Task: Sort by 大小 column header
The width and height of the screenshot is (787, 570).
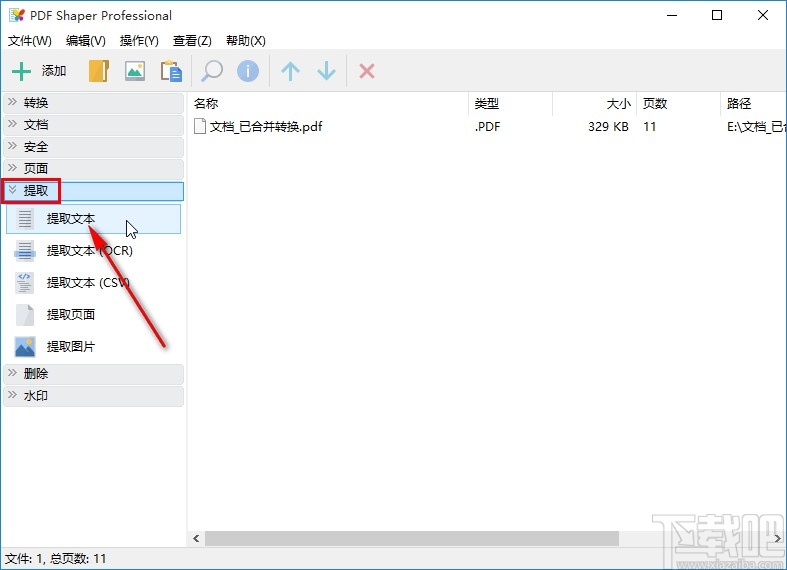Action: 594,104
